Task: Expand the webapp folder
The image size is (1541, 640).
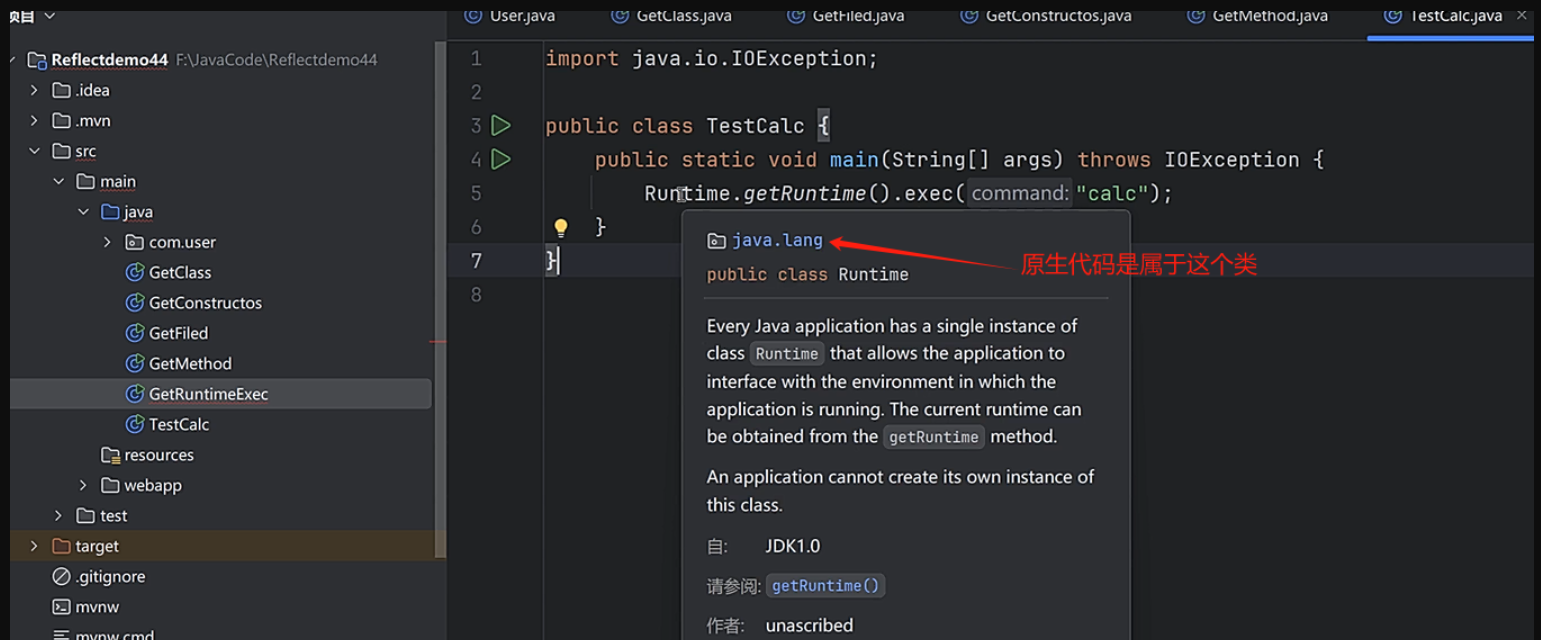Action: coord(83,485)
